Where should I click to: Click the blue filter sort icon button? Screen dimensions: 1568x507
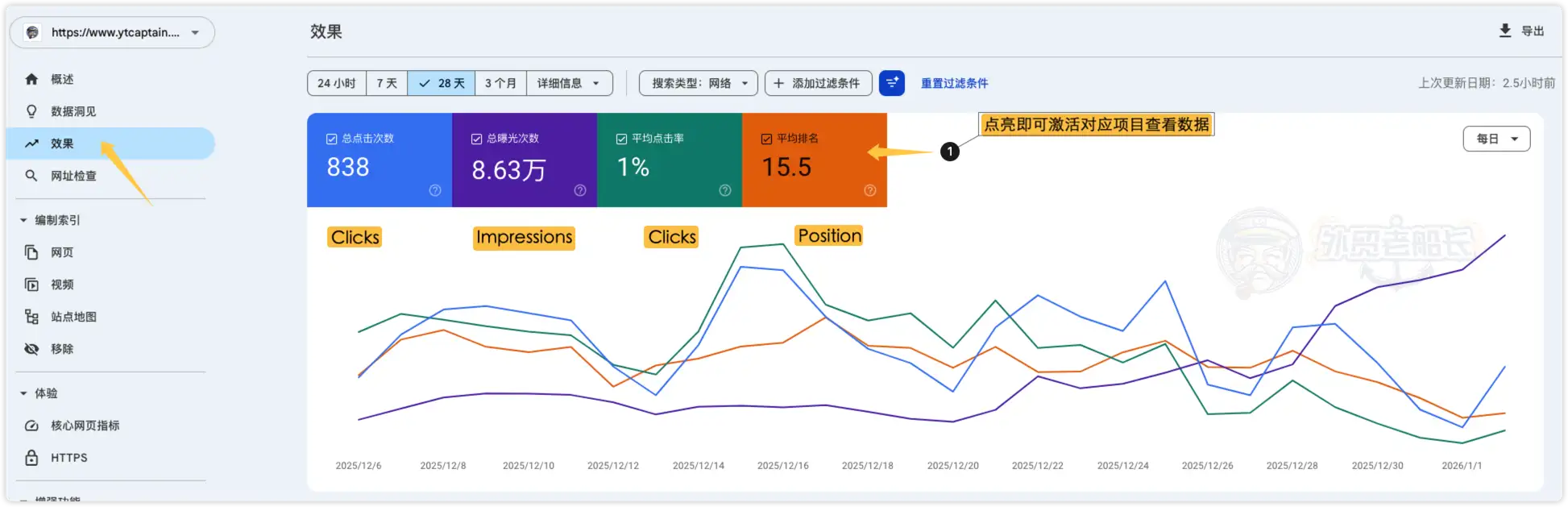tap(891, 83)
